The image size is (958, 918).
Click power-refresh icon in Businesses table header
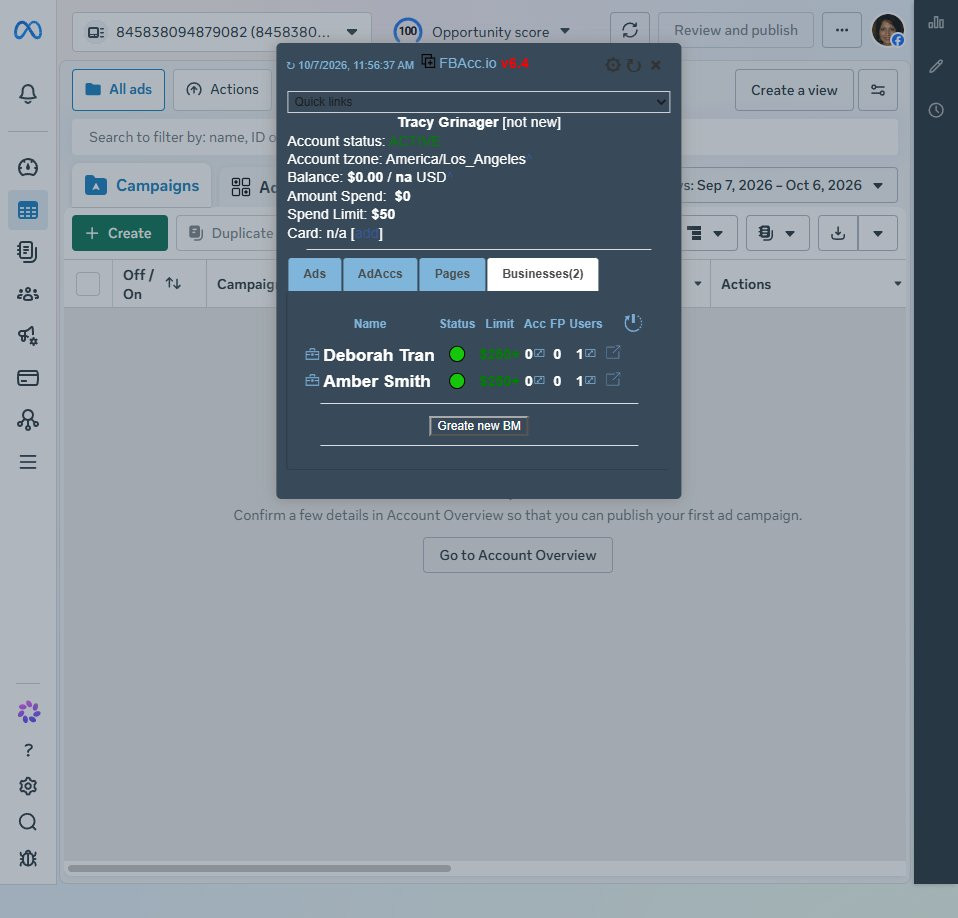point(633,322)
